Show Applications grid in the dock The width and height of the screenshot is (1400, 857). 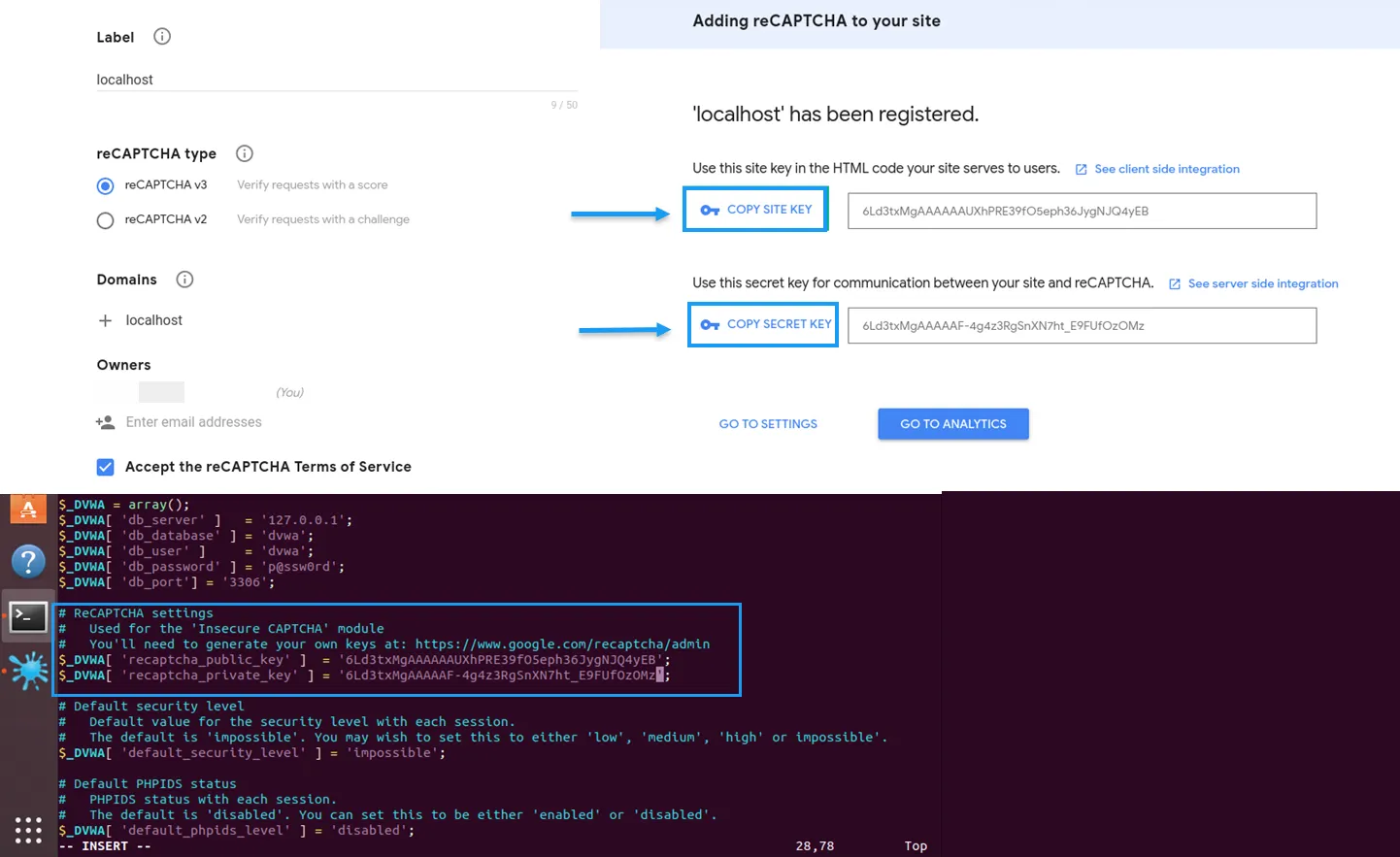tap(28, 830)
